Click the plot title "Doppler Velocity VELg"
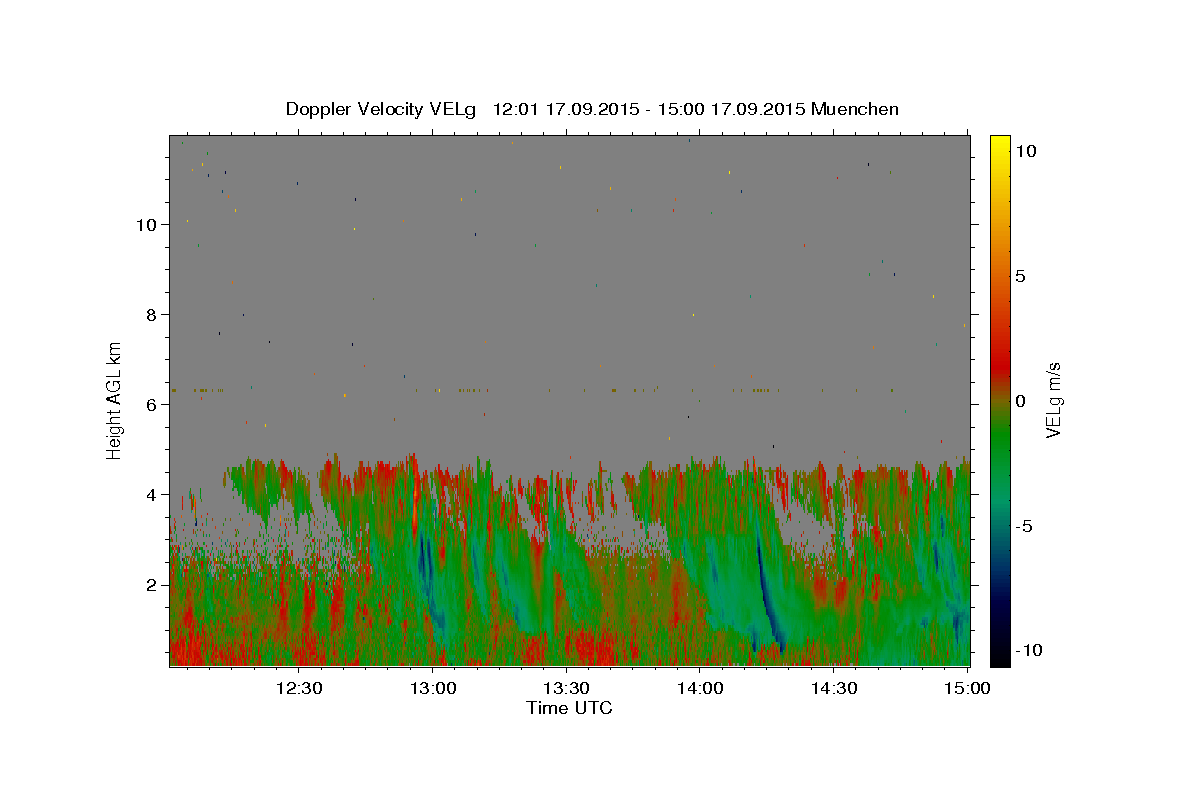 pos(382,109)
